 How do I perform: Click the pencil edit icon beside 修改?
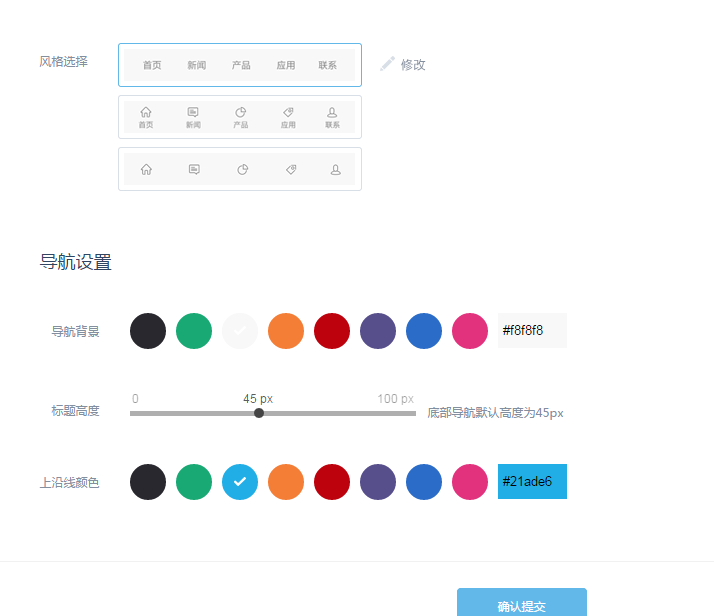point(388,64)
